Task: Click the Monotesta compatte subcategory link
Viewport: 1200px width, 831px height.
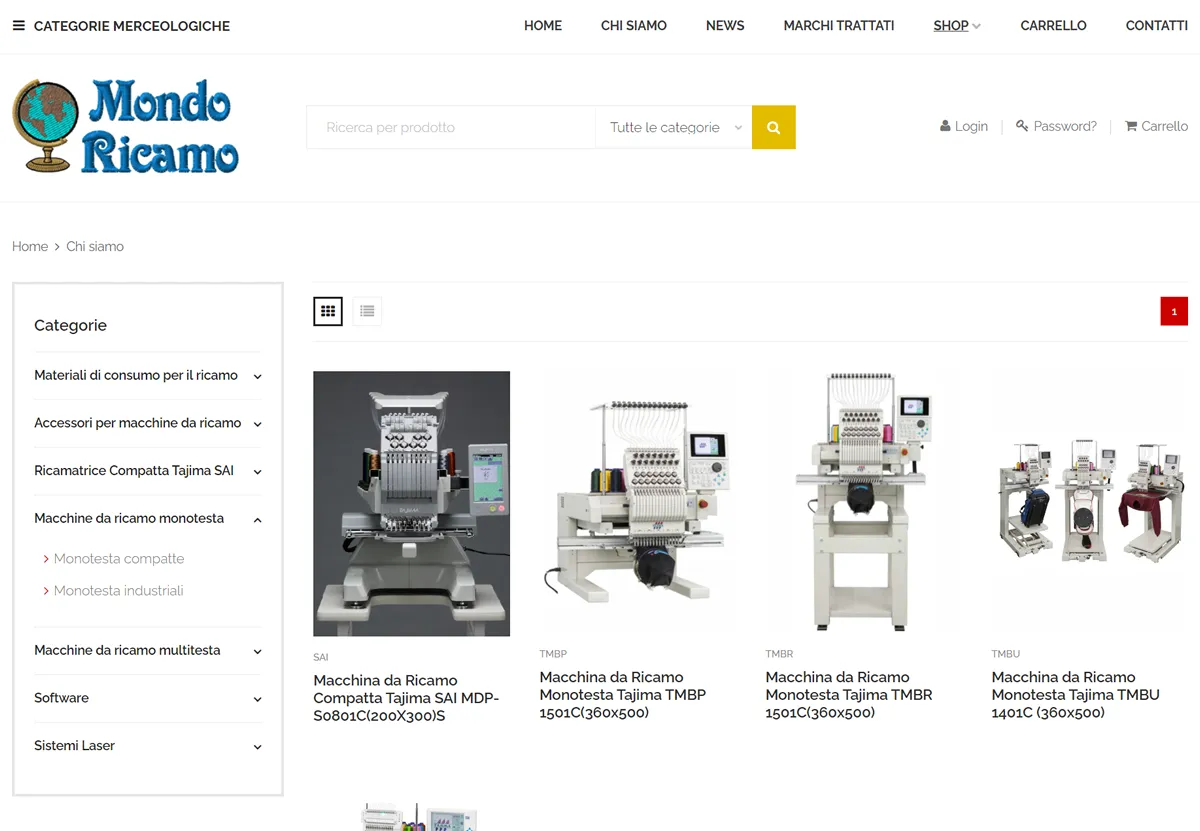Action: [x=119, y=559]
